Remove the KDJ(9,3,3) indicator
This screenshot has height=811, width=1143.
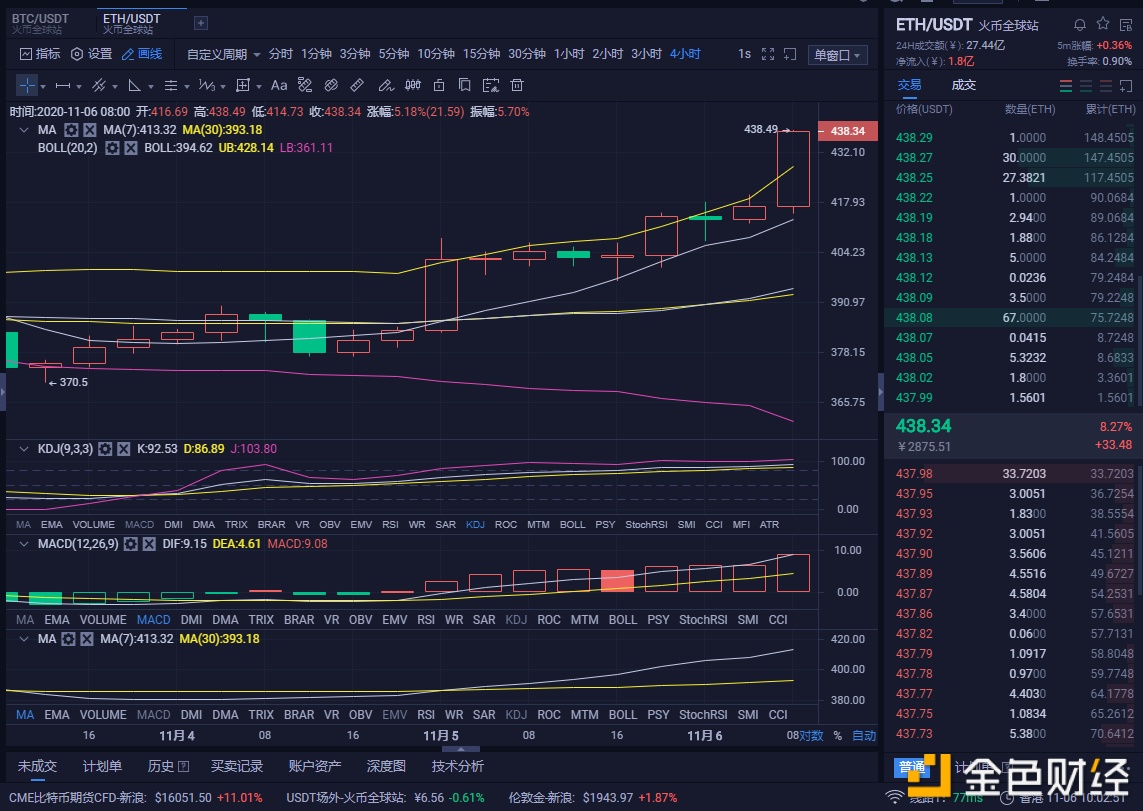(x=124, y=449)
